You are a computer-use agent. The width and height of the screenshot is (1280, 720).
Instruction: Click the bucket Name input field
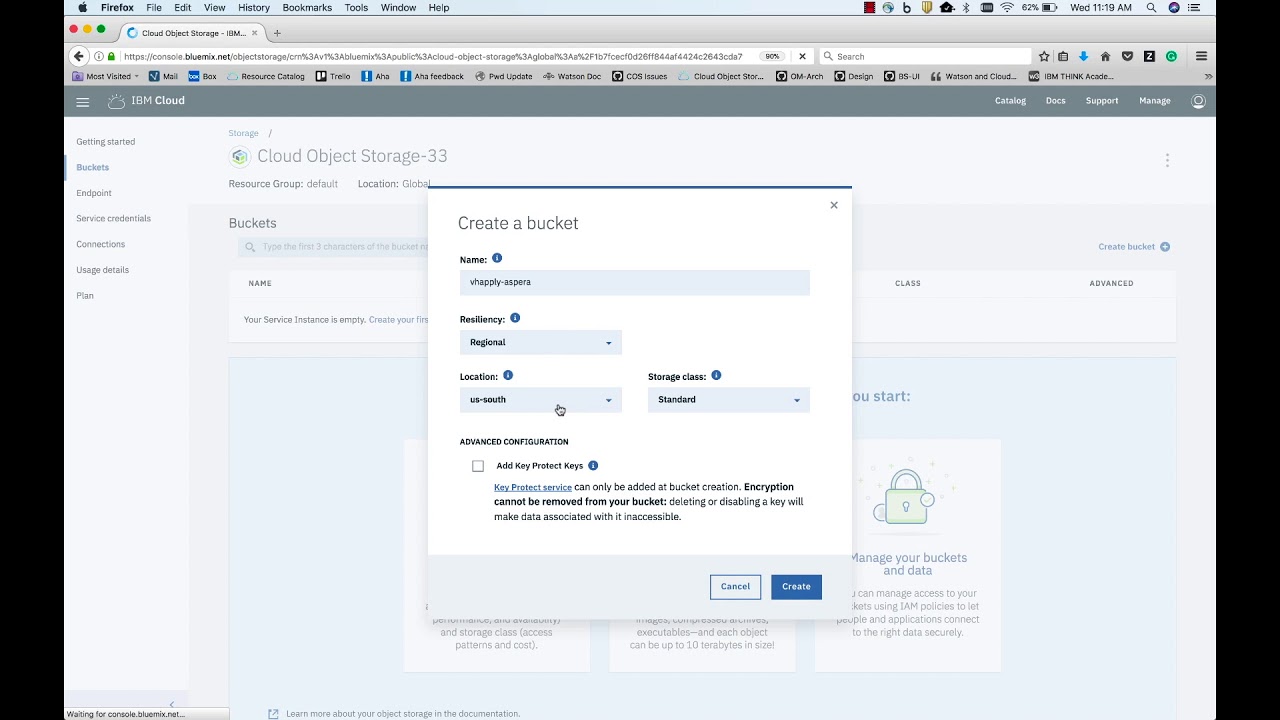635,282
